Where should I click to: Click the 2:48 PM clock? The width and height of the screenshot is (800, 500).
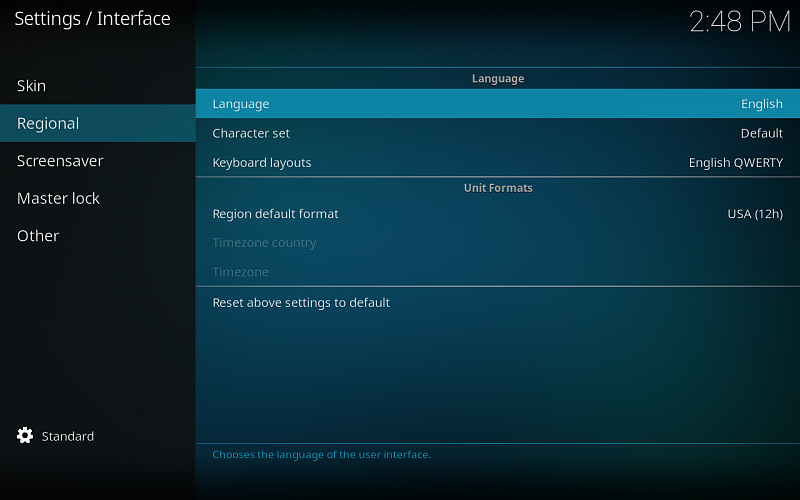point(740,22)
